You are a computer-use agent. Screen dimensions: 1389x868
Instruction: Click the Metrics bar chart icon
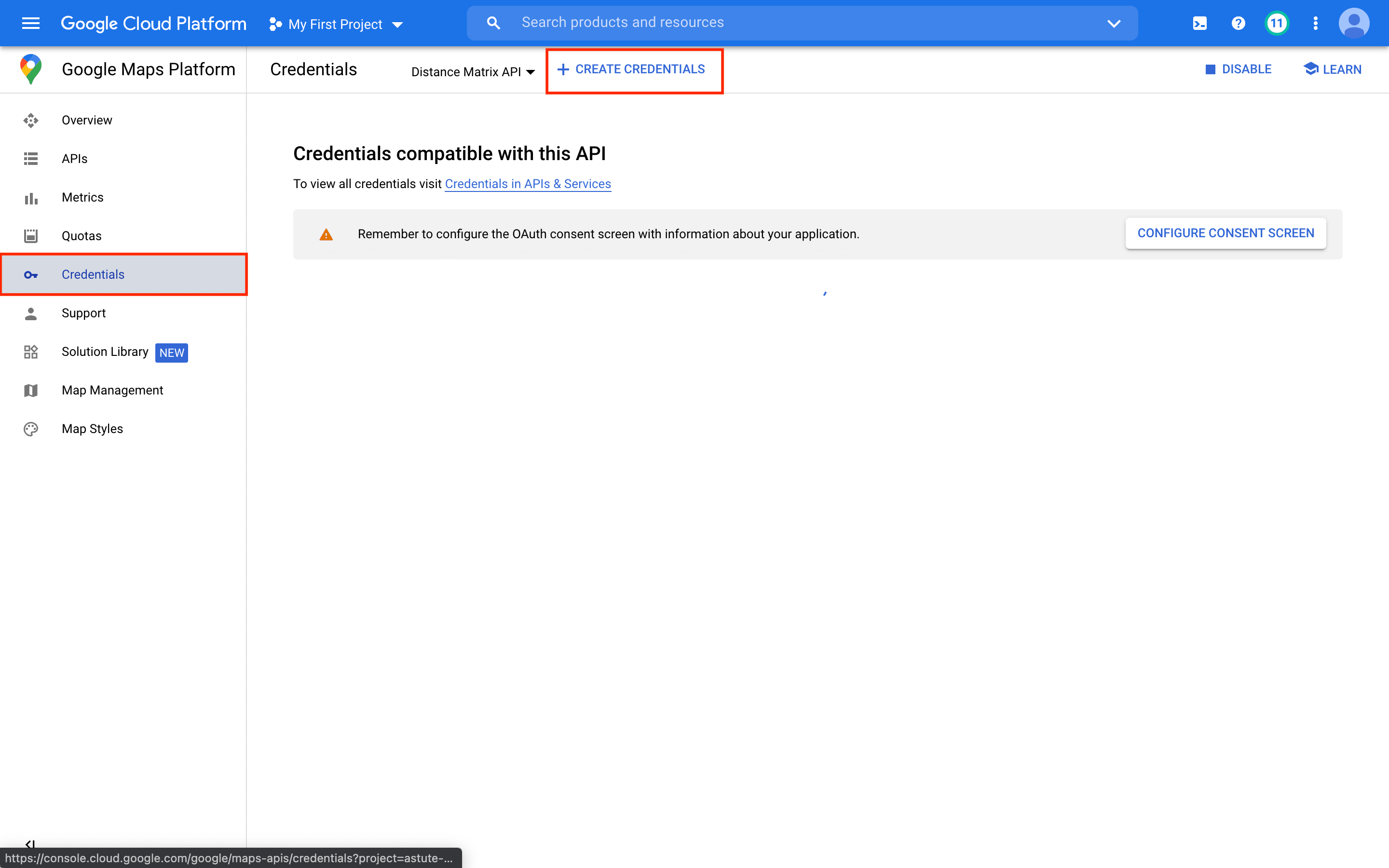coord(31,198)
